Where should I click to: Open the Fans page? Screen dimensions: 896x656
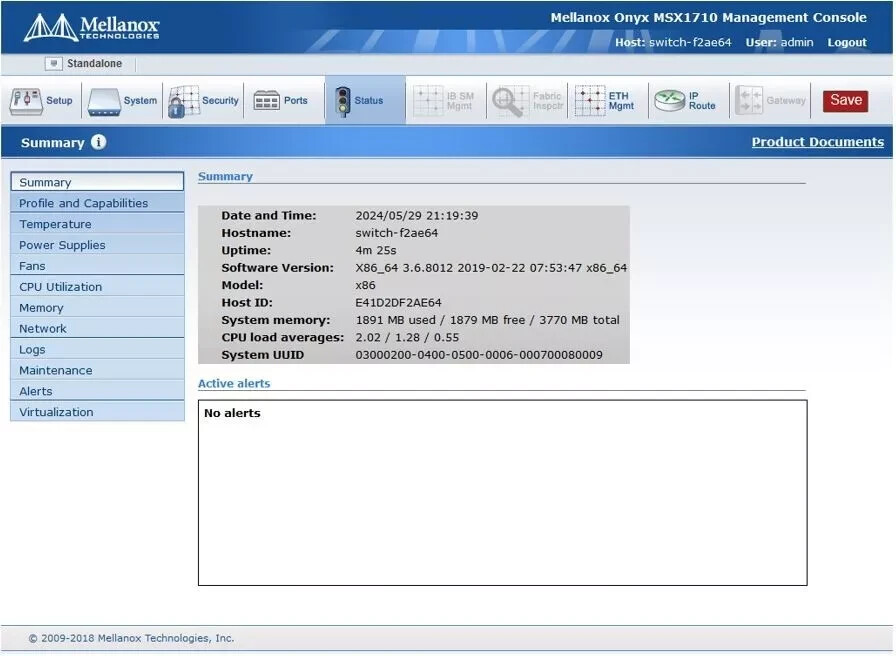[x=97, y=266]
